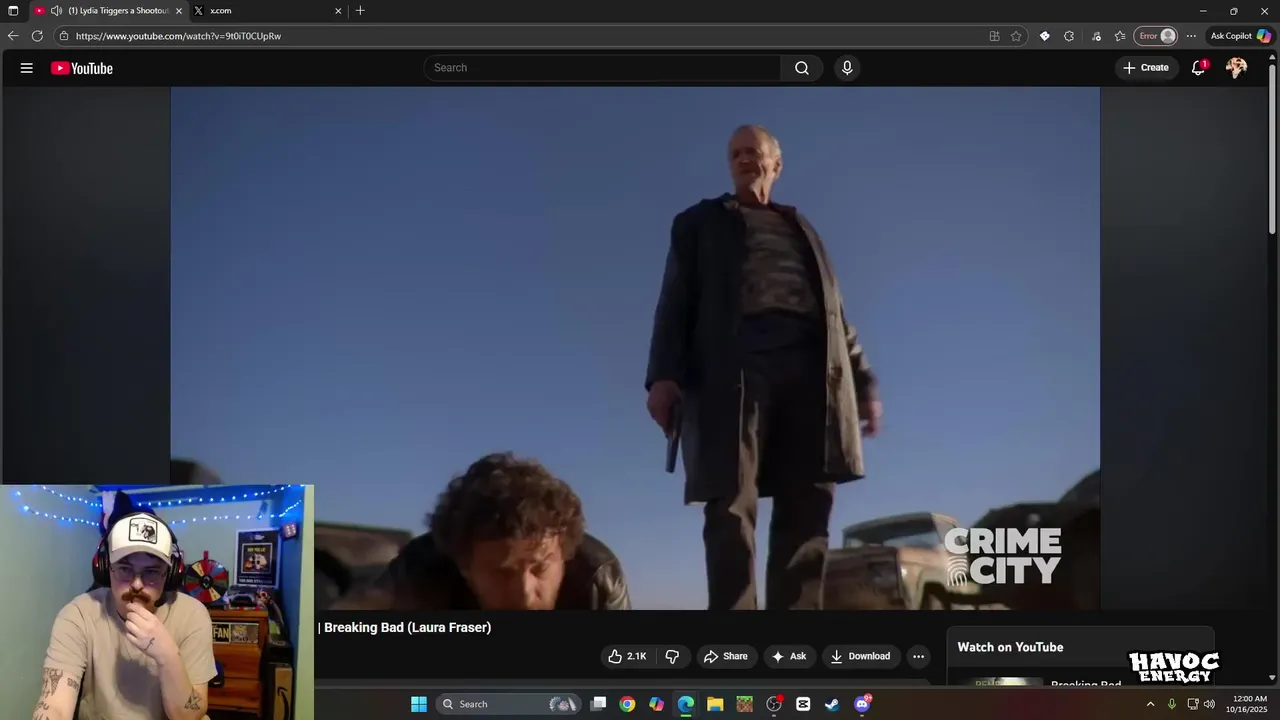Image resolution: width=1280 pixels, height=720 pixels.
Task: Click the Create button on YouTube
Action: click(x=1146, y=68)
